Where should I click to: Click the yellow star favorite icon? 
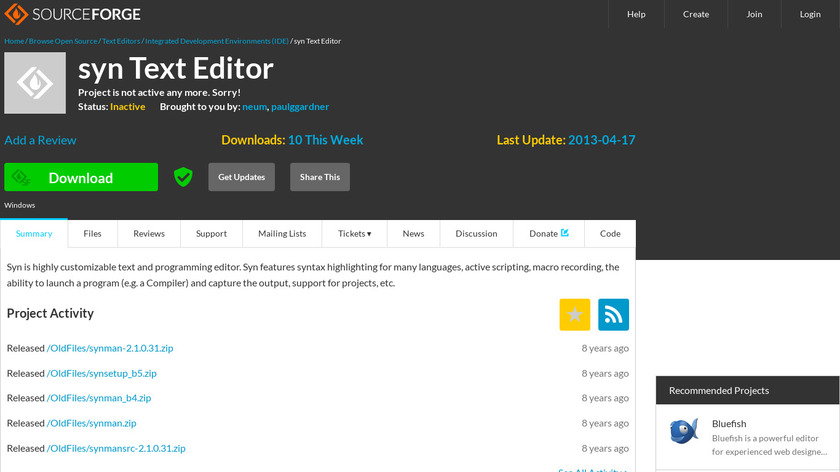click(x=575, y=314)
